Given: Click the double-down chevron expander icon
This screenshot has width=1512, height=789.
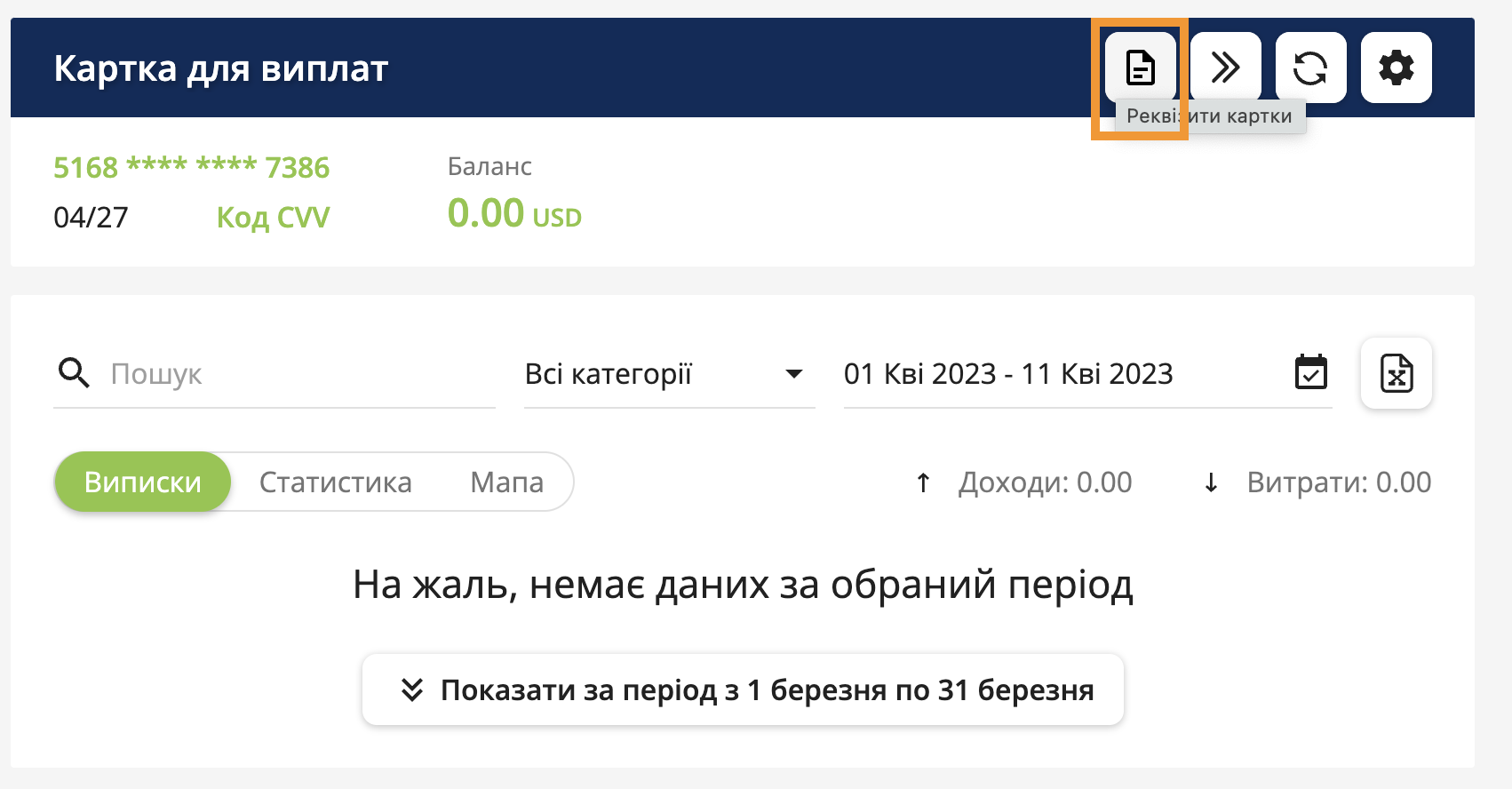Looking at the screenshot, I should [x=411, y=689].
